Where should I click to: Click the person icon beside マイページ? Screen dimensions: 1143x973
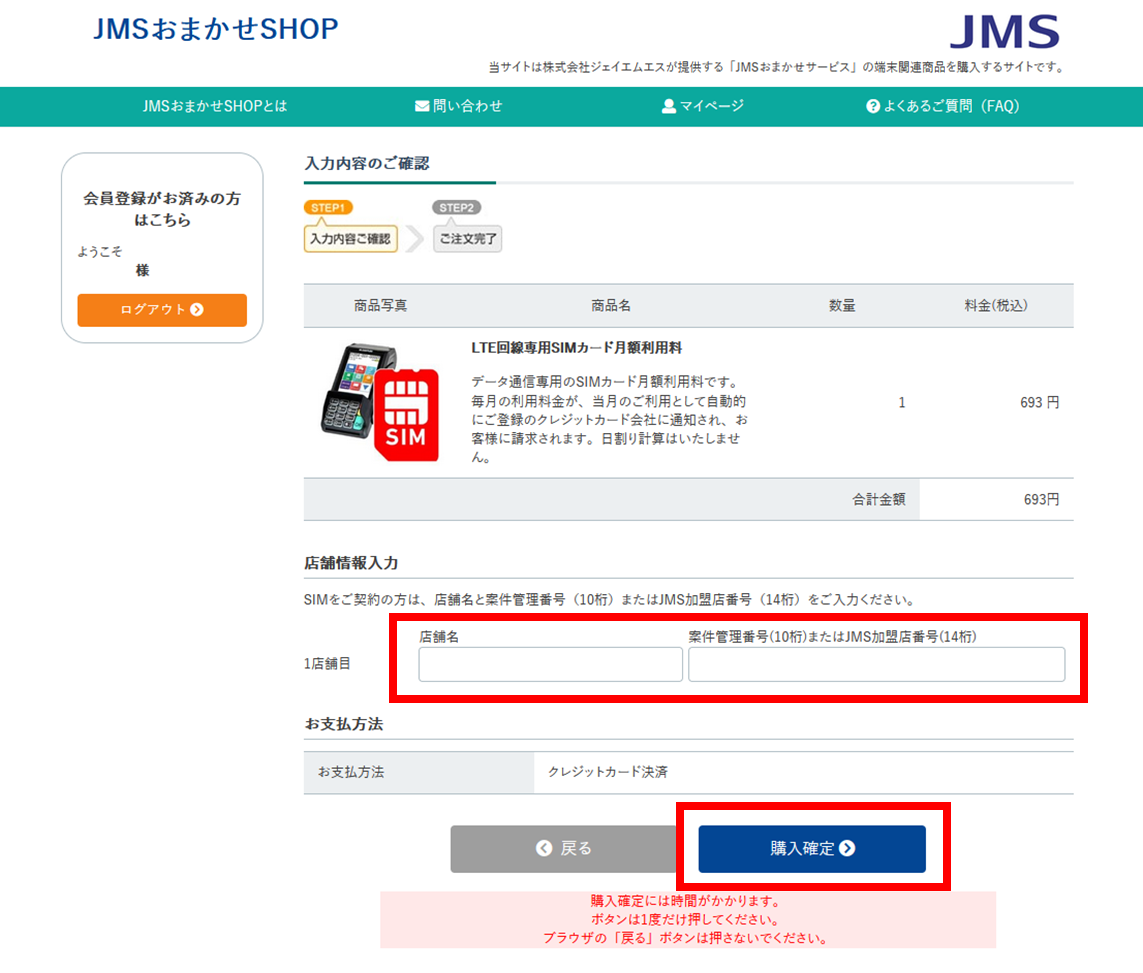coord(668,106)
